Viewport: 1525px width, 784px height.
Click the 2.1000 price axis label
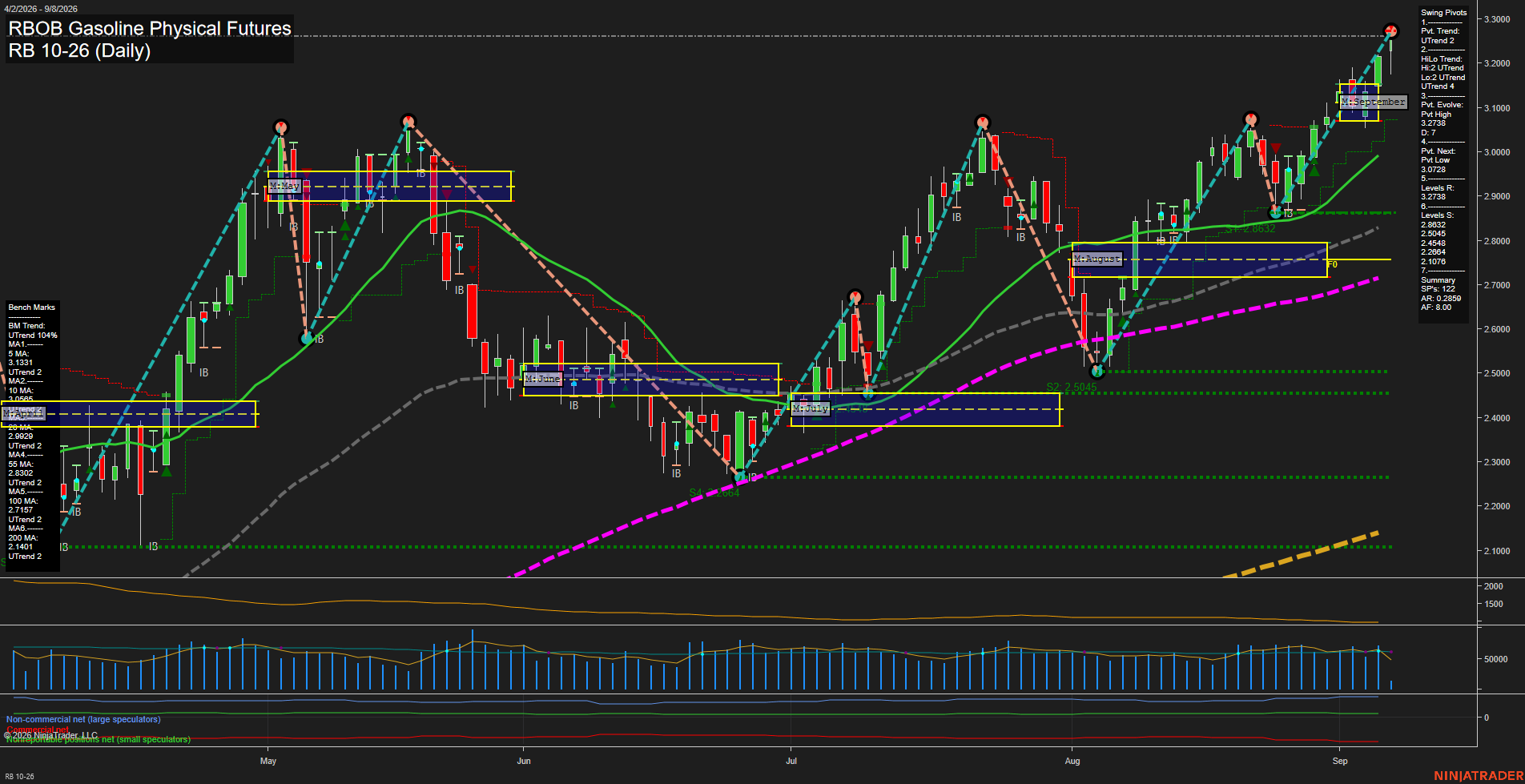click(1496, 552)
